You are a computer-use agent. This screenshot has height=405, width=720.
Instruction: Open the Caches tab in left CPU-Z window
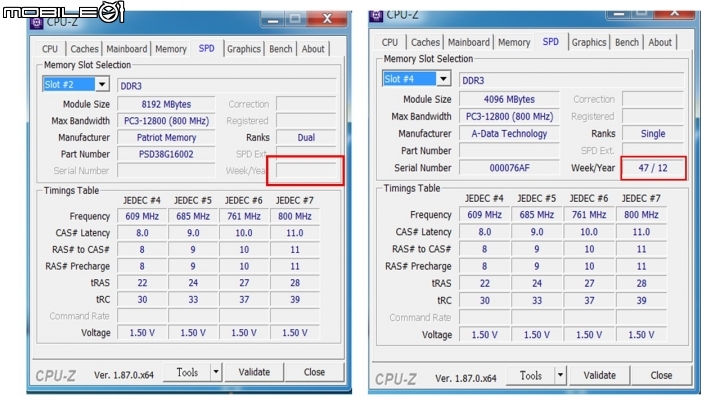pyautogui.click(x=84, y=49)
